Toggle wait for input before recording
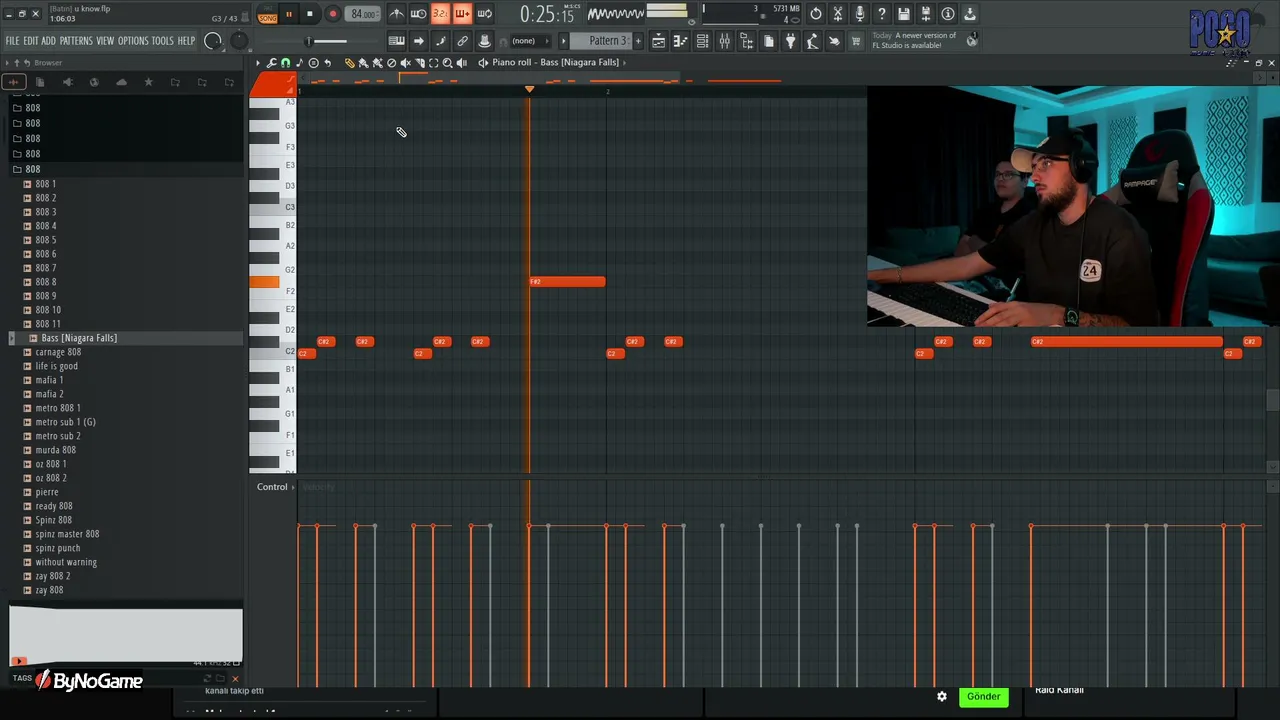1280x720 pixels. [x=419, y=14]
